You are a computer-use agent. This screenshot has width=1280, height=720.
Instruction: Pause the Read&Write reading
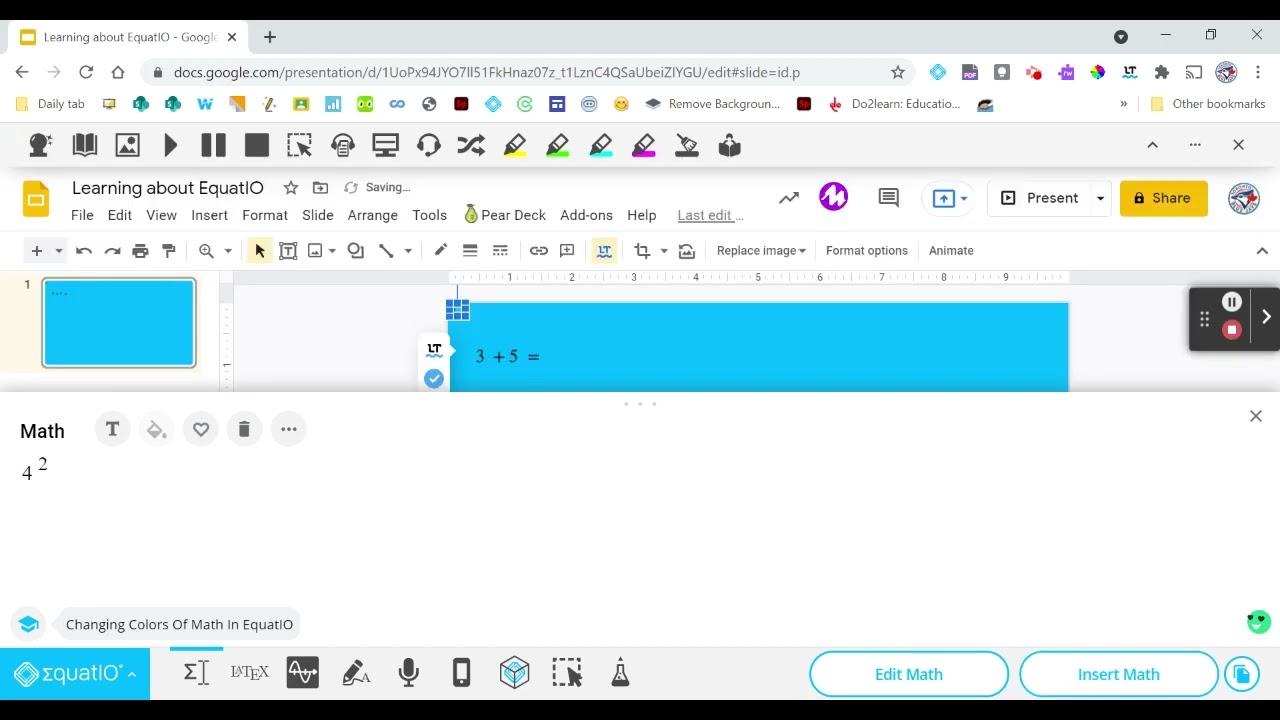click(x=213, y=146)
